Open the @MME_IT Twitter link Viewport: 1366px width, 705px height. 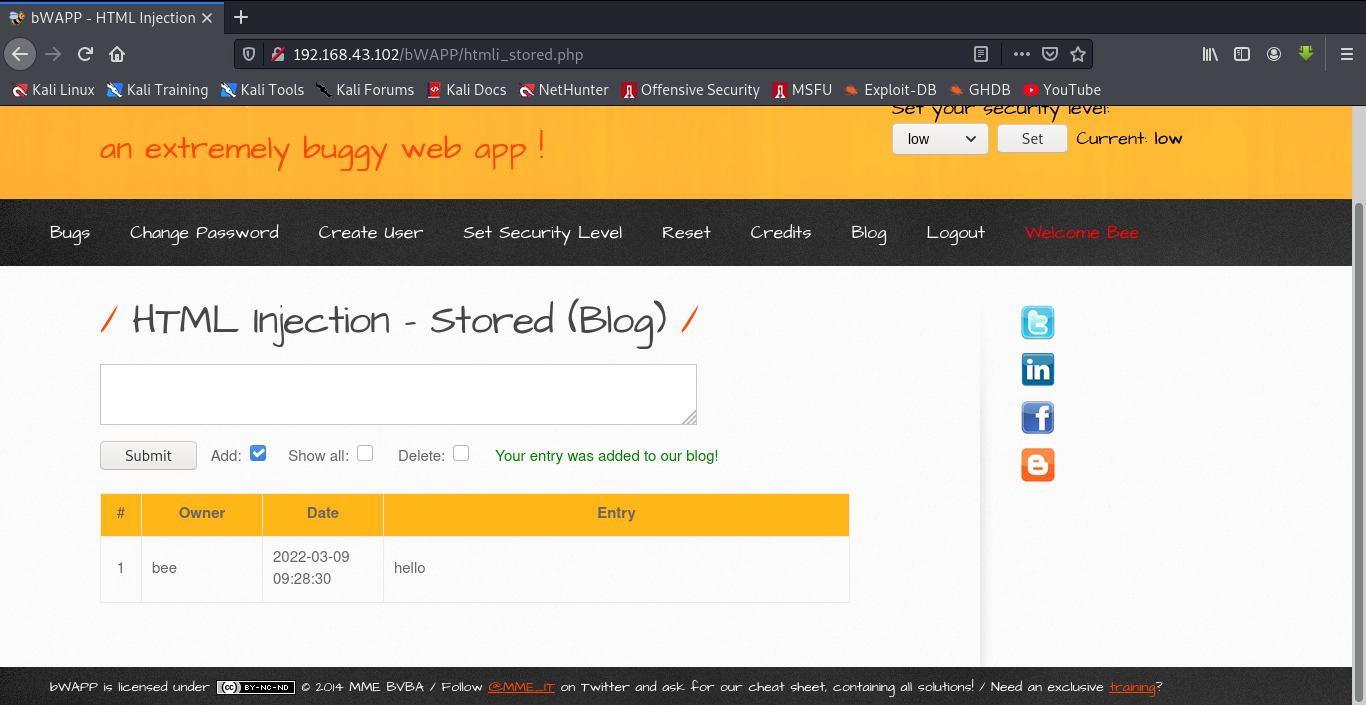click(521, 687)
